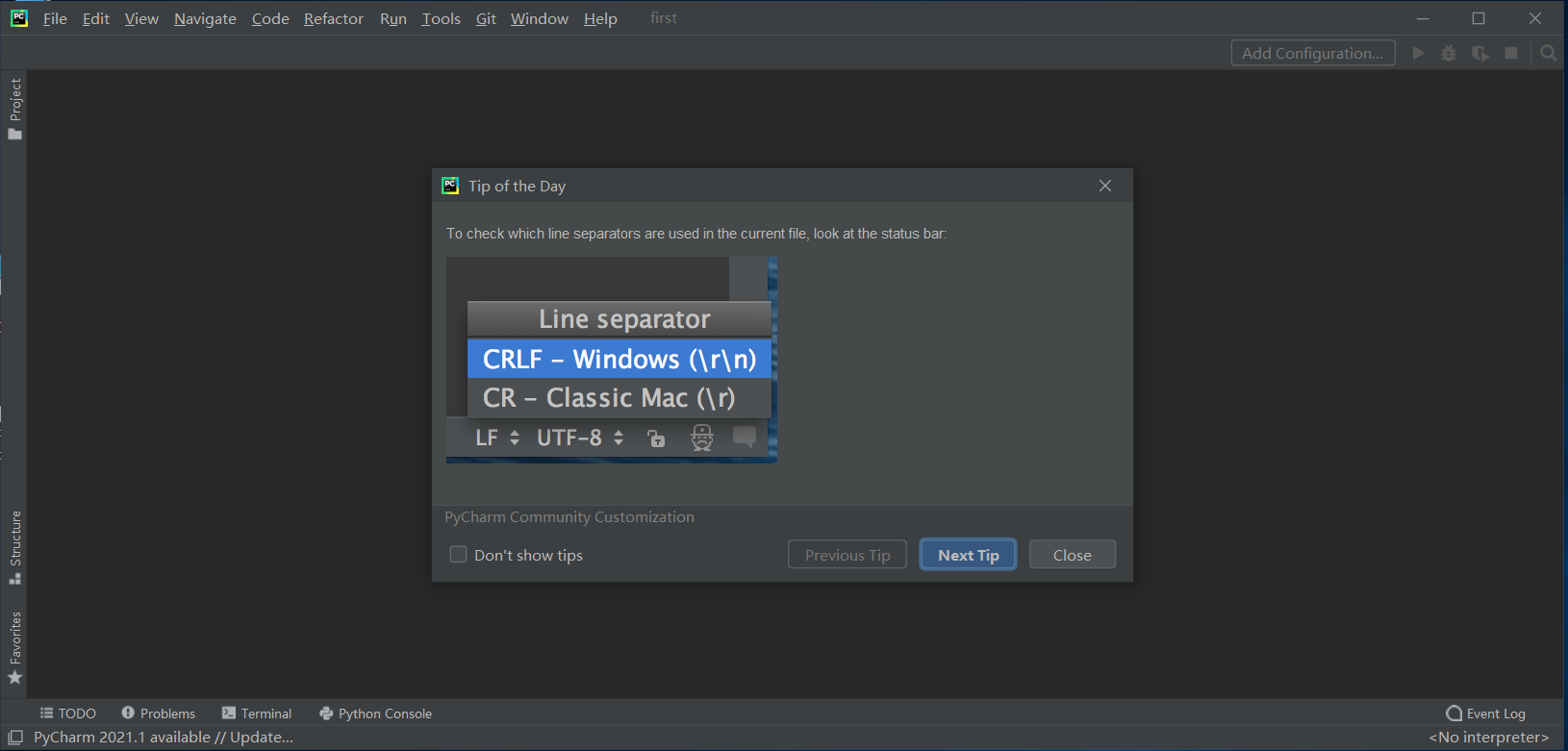Click the Previous Tip button
This screenshot has height=751, width=1568.
[x=847, y=555]
